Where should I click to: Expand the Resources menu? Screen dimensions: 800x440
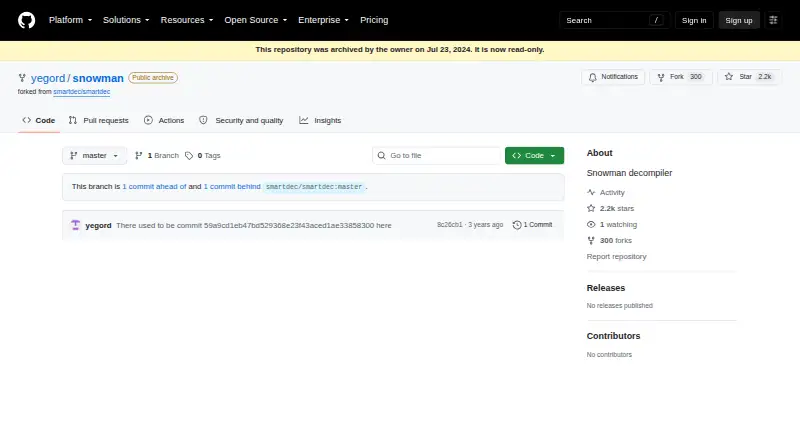pos(187,20)
